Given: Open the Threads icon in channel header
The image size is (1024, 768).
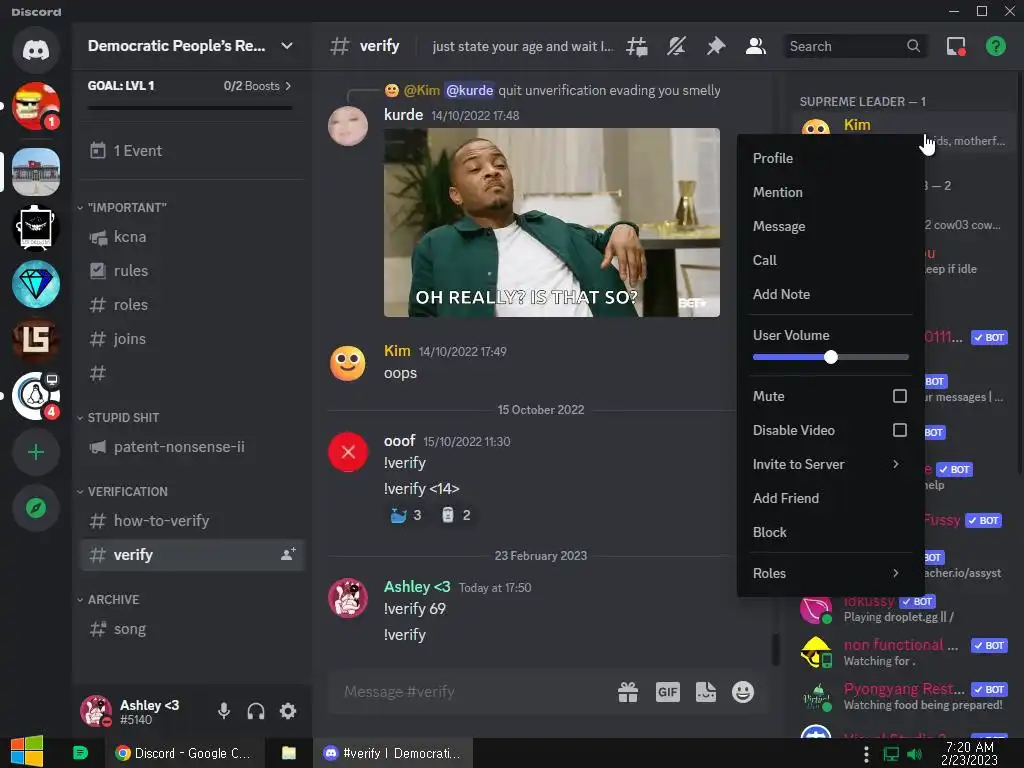Looking at the screenshot, I should click(x=637, y=46).
